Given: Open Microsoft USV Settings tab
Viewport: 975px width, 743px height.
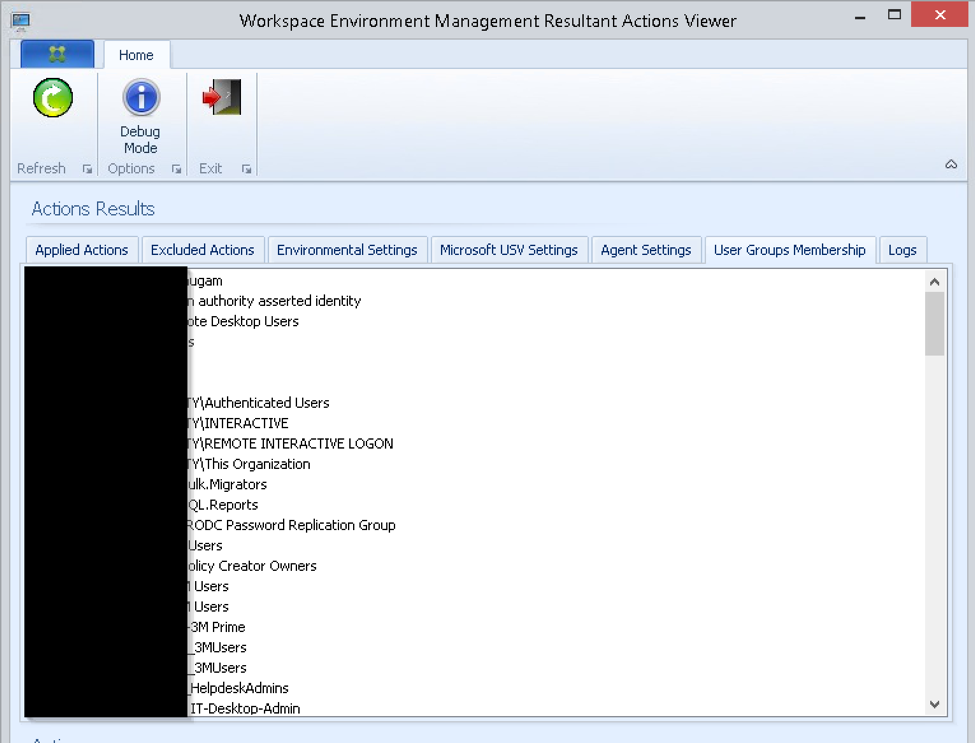Looking at the screenshot, I should (x=509, y=250).
